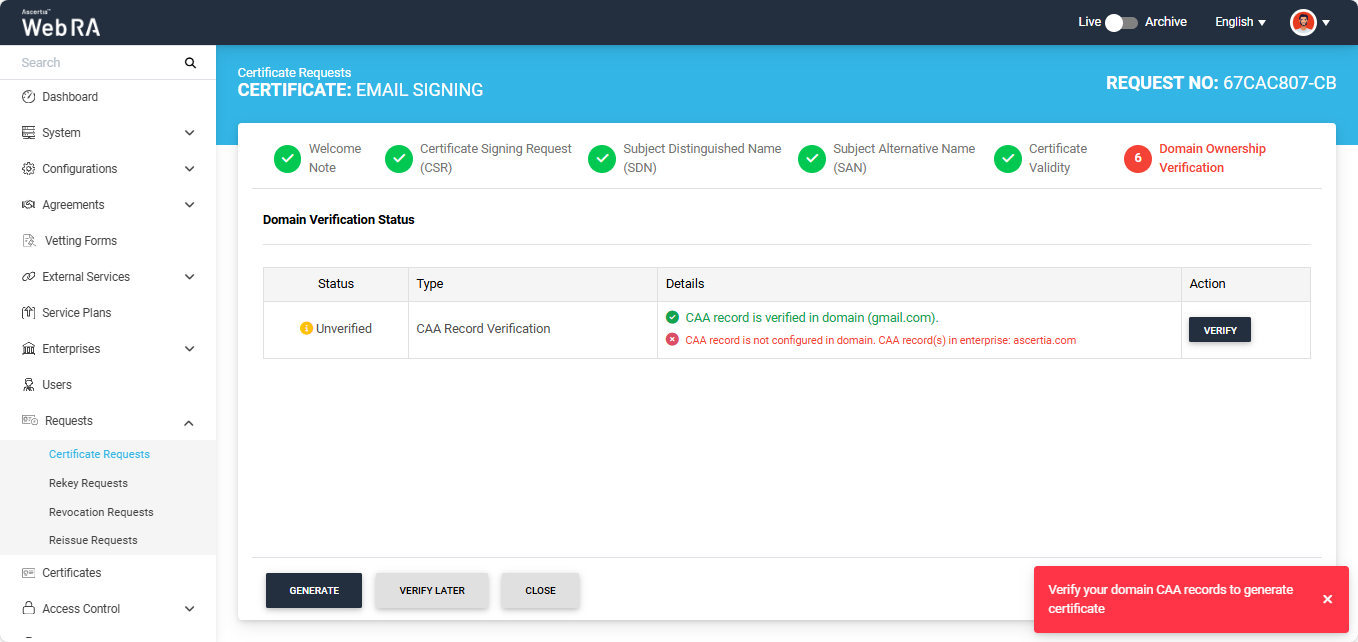Image resolution: width=1358 pixels, height=642 pixels.
Task: Click the External Services link icon
Action: [28, 277]
